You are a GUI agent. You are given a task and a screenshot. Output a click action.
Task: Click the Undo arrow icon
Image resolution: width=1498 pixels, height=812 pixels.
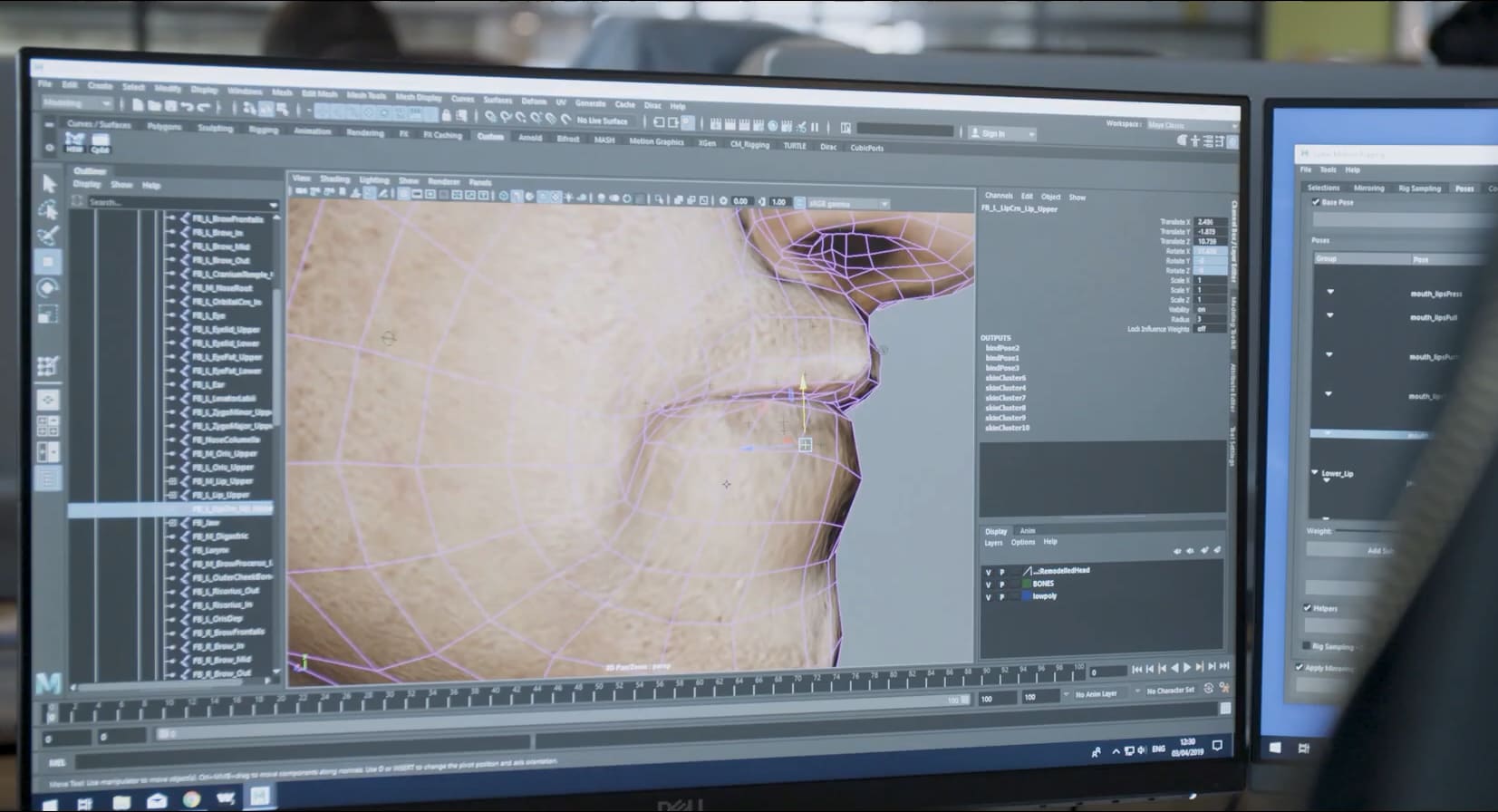click(x=187, y=107)
